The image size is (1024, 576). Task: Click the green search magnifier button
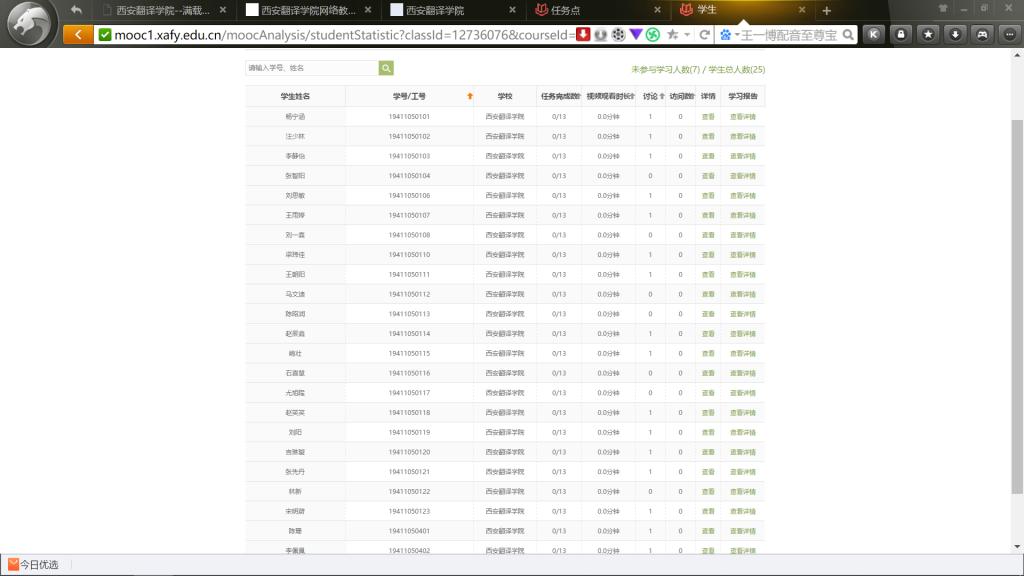tap(386, 68)
